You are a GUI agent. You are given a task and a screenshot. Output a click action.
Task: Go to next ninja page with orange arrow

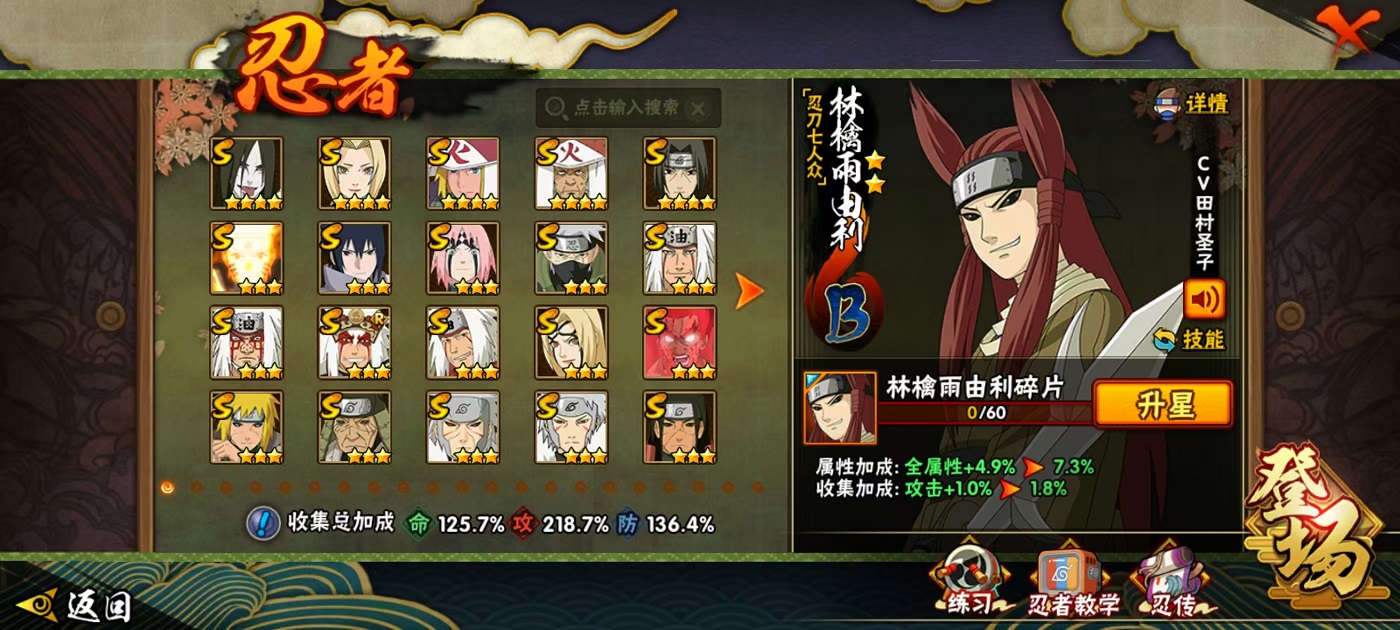749,291
